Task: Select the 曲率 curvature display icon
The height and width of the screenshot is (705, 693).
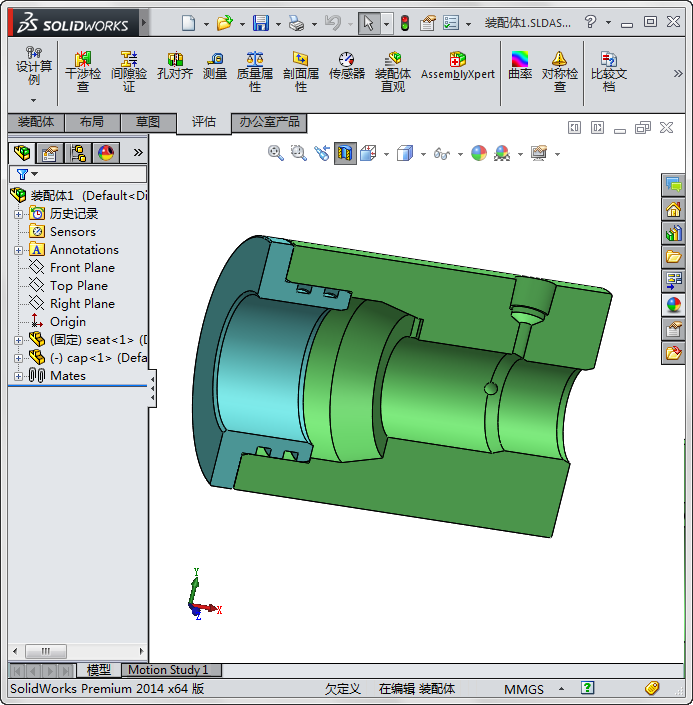Action: pos(520,66)
